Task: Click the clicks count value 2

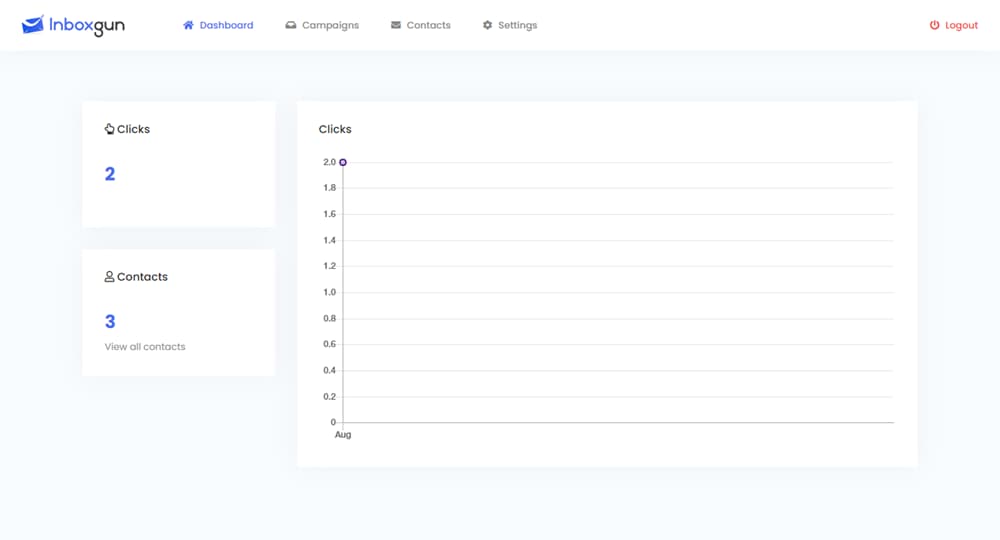Action: click(110, 174)
